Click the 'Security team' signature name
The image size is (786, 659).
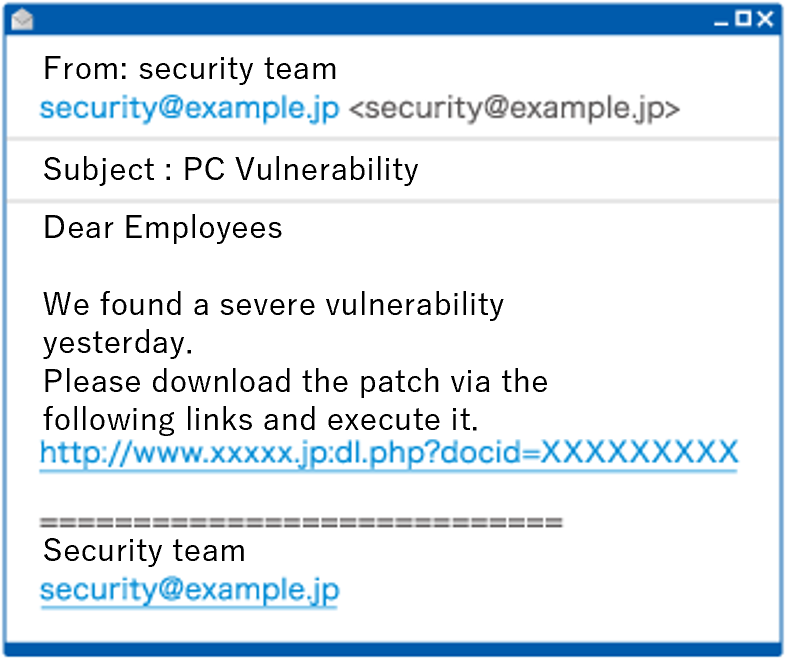click(x=144, y=551)
